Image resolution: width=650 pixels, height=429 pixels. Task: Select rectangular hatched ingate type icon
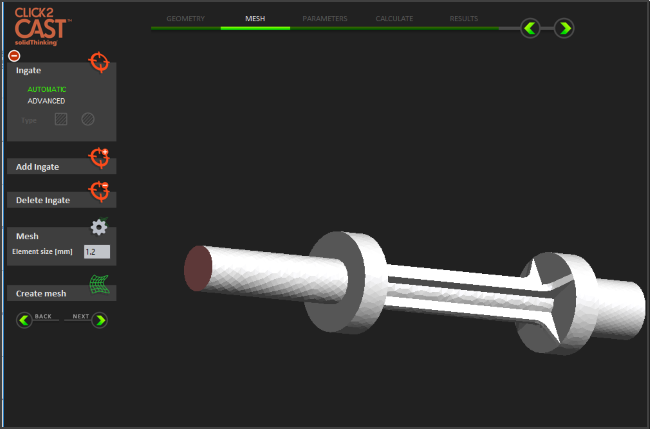point(61,119)
